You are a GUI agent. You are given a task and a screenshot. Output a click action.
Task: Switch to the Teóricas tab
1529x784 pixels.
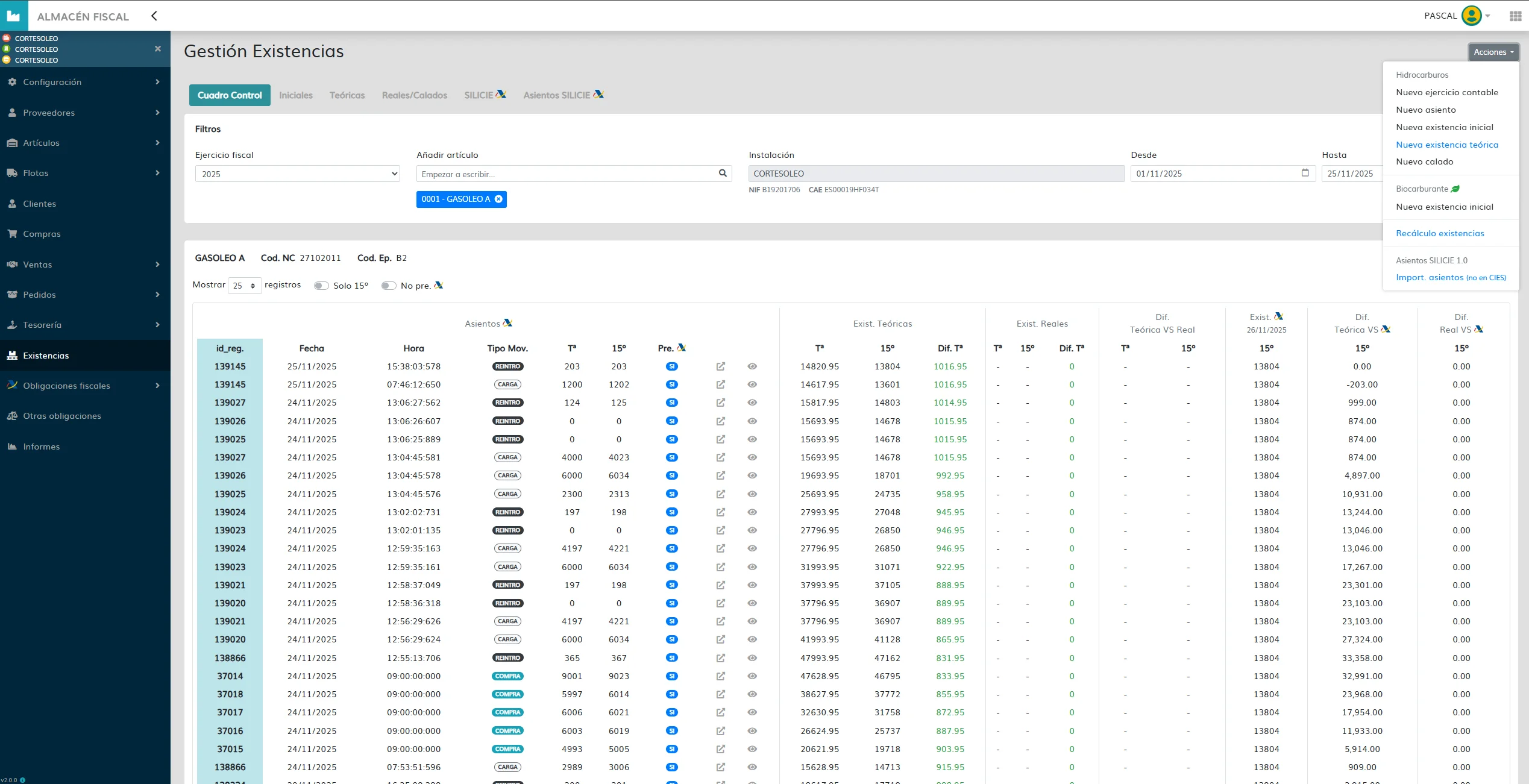pos(347,95)
